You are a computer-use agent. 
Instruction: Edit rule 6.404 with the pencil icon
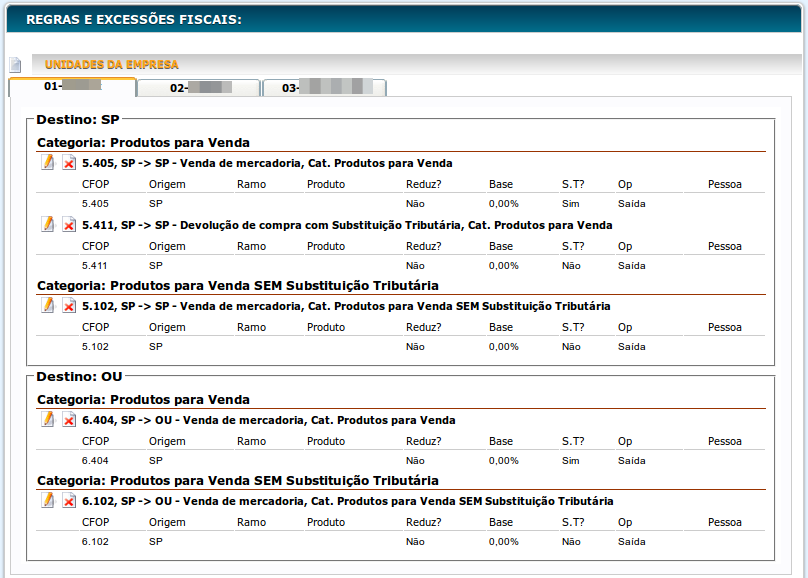pyautogui.click(x=47, y=419)
